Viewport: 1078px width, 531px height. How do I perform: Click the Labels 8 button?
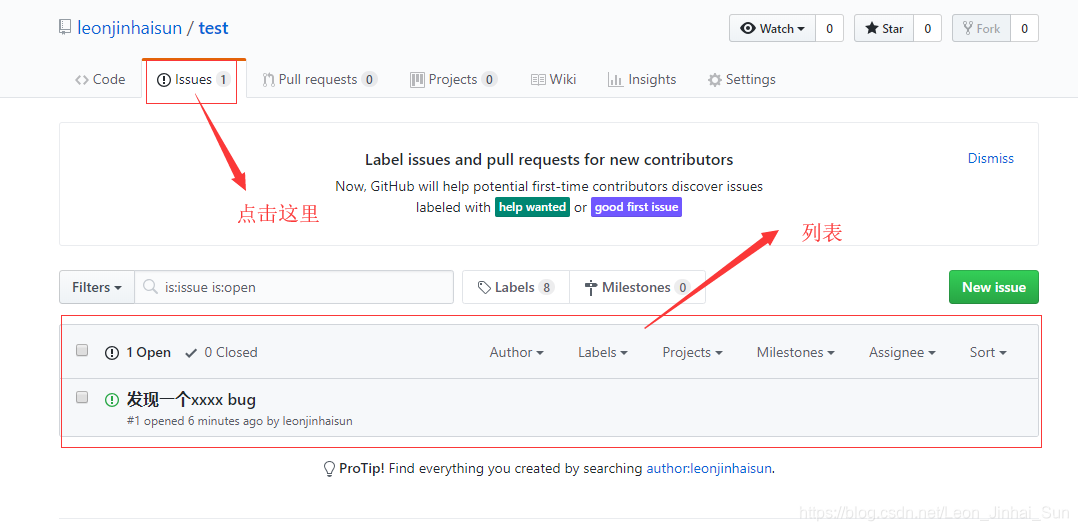pyautogui.click(x=516, y=287)
